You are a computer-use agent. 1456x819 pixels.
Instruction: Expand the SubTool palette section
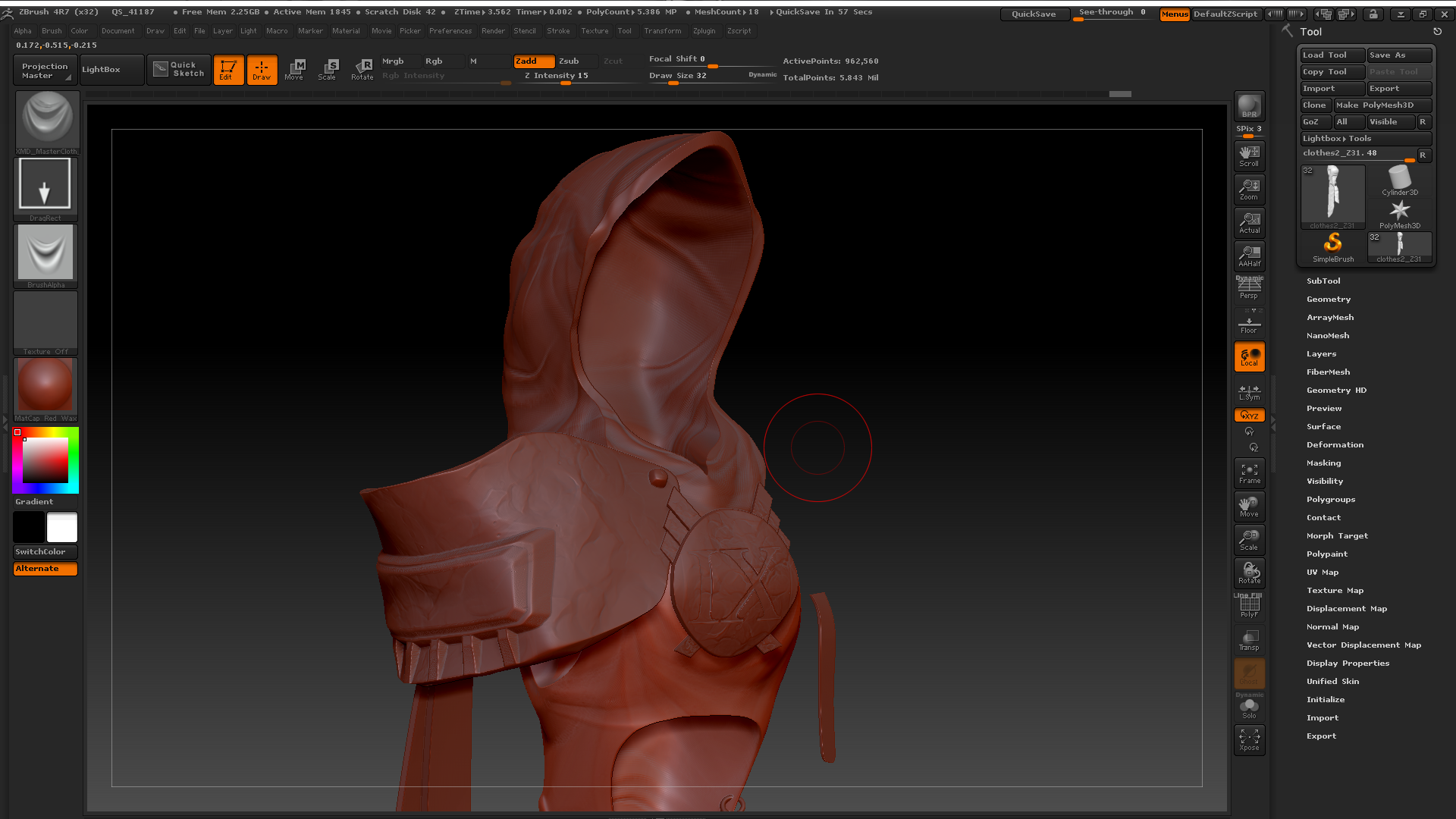coord(1323,281)
